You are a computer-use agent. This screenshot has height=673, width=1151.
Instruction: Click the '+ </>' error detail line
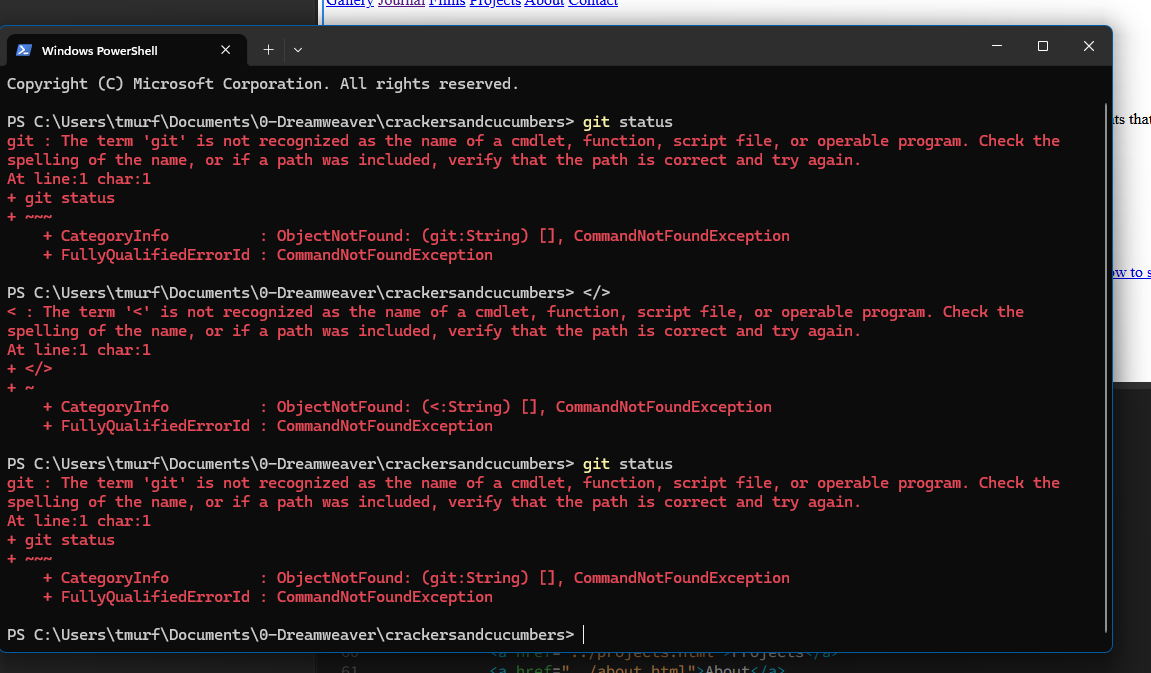(x=29, y=368)
